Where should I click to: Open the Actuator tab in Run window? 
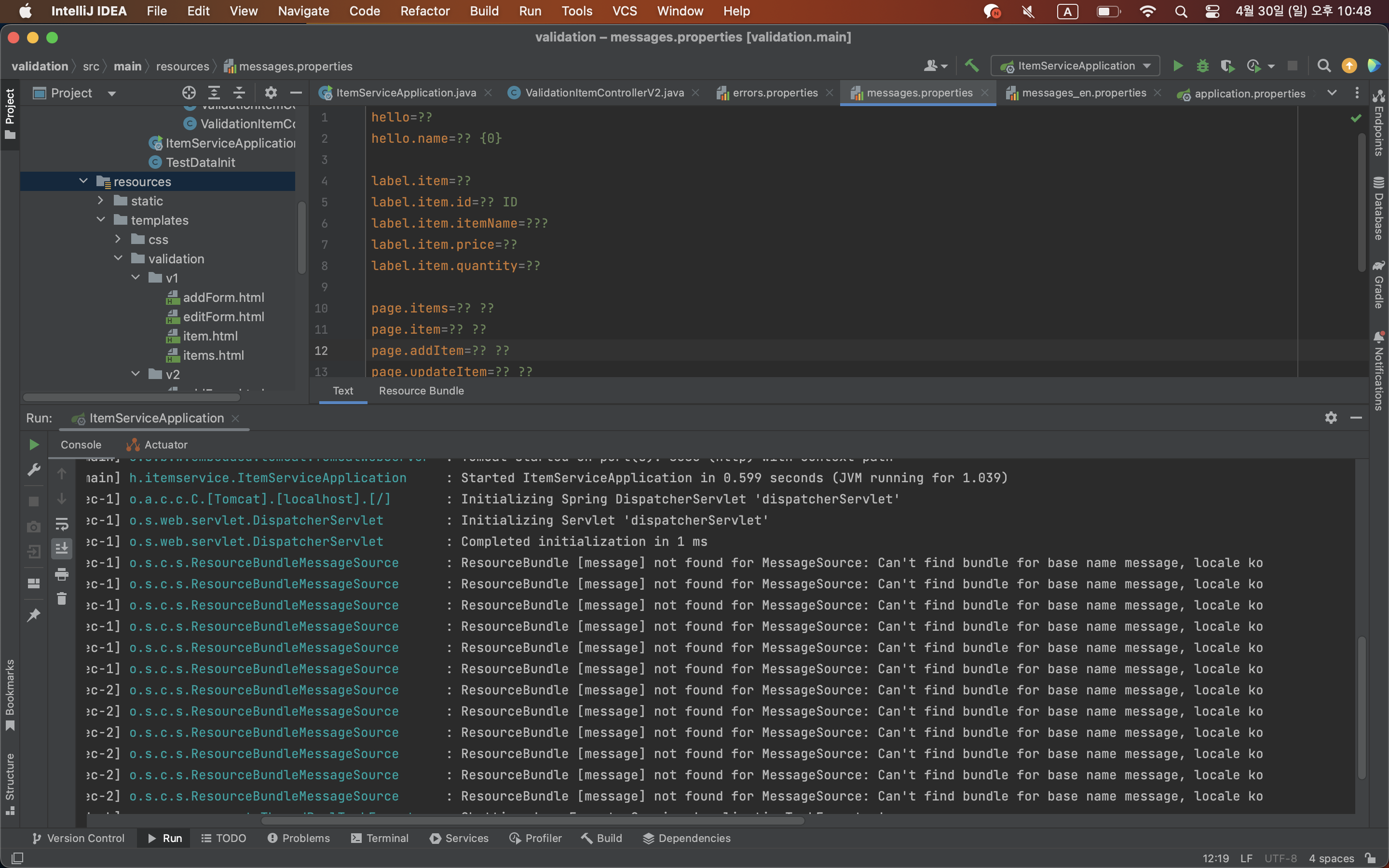(157, 445)
